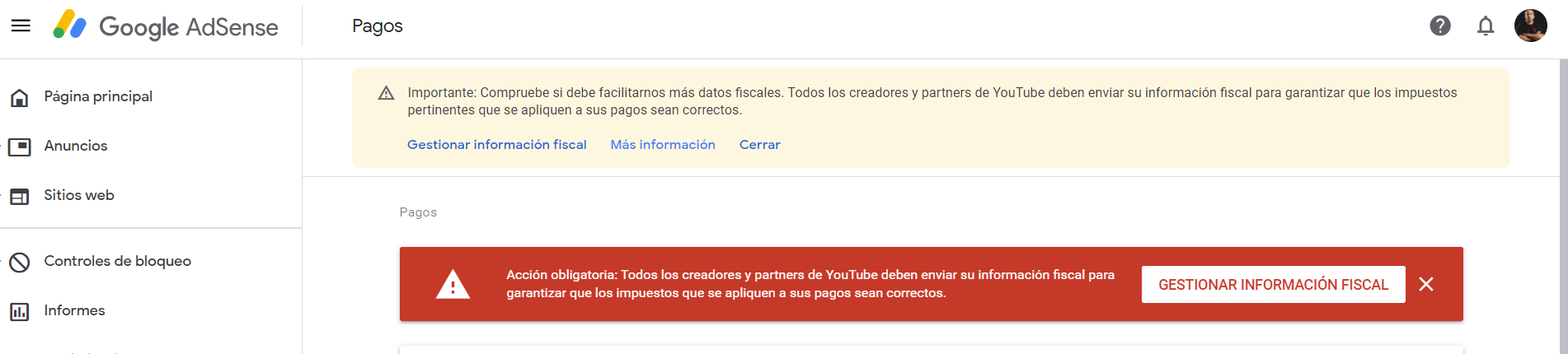Open the Help question mark icon
Viewport: 1568px width, 354px height.
point(1439,26)
